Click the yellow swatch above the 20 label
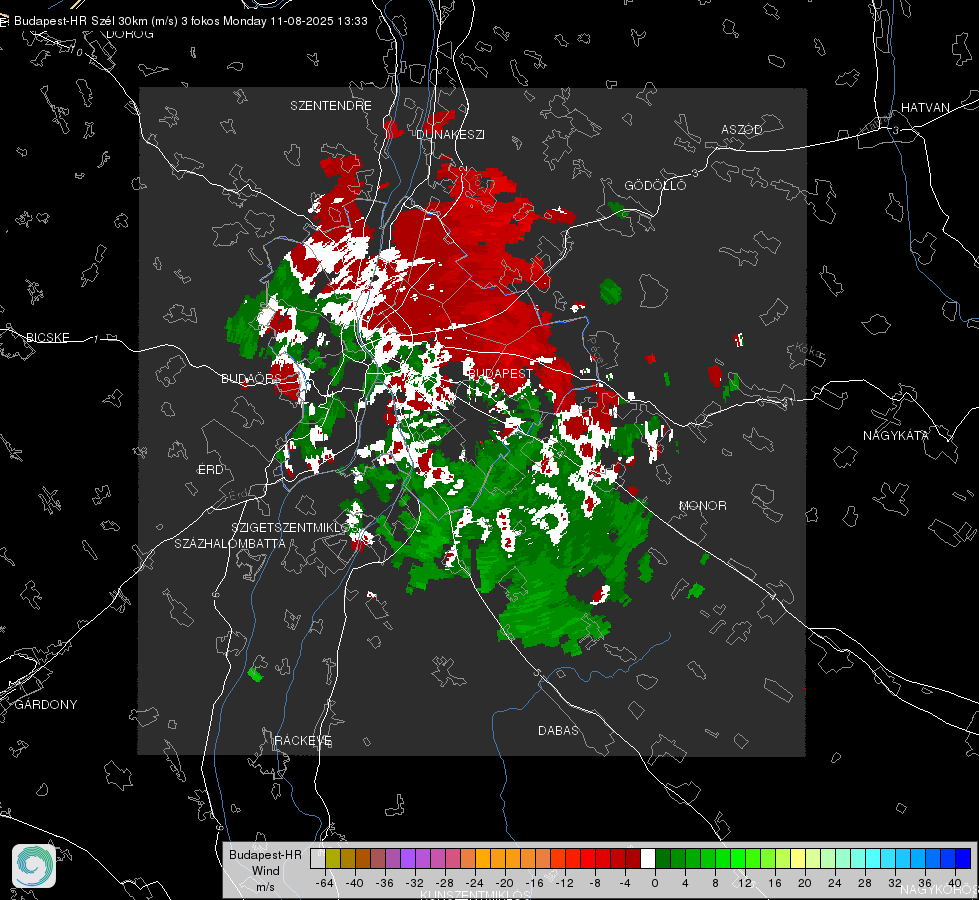 click(798, 858)
